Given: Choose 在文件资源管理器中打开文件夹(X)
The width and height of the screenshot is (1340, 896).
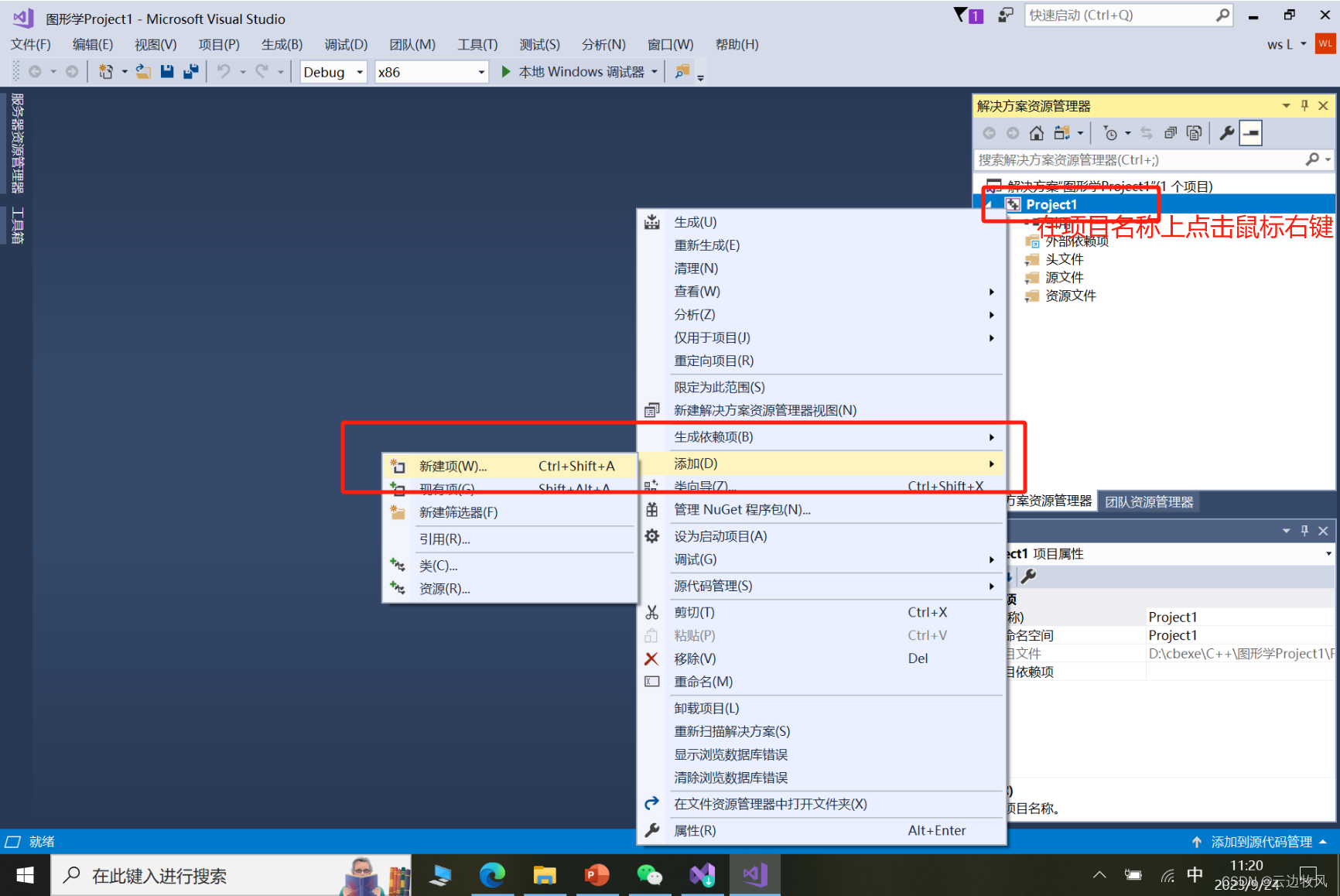Looking at the screenshot, I should click(x=821, y=804).
